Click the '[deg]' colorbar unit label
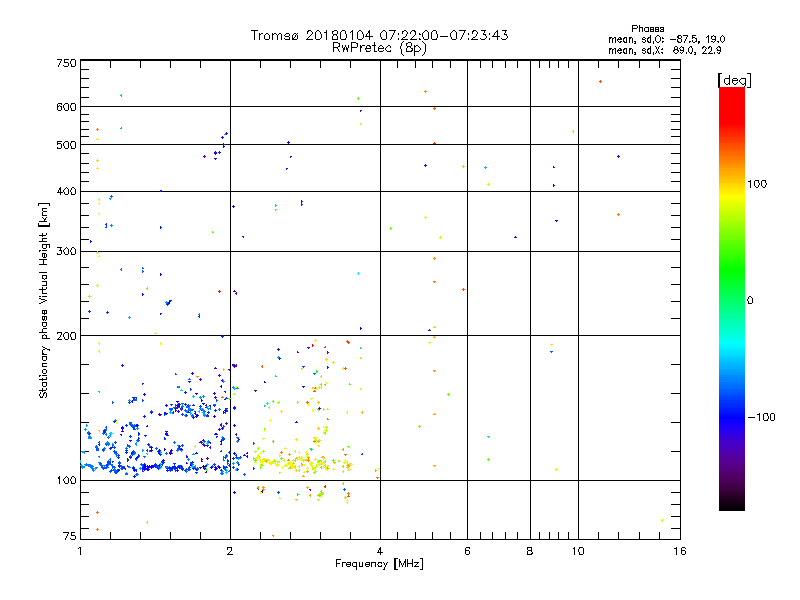The image size is (800, 600). (734, 80)
